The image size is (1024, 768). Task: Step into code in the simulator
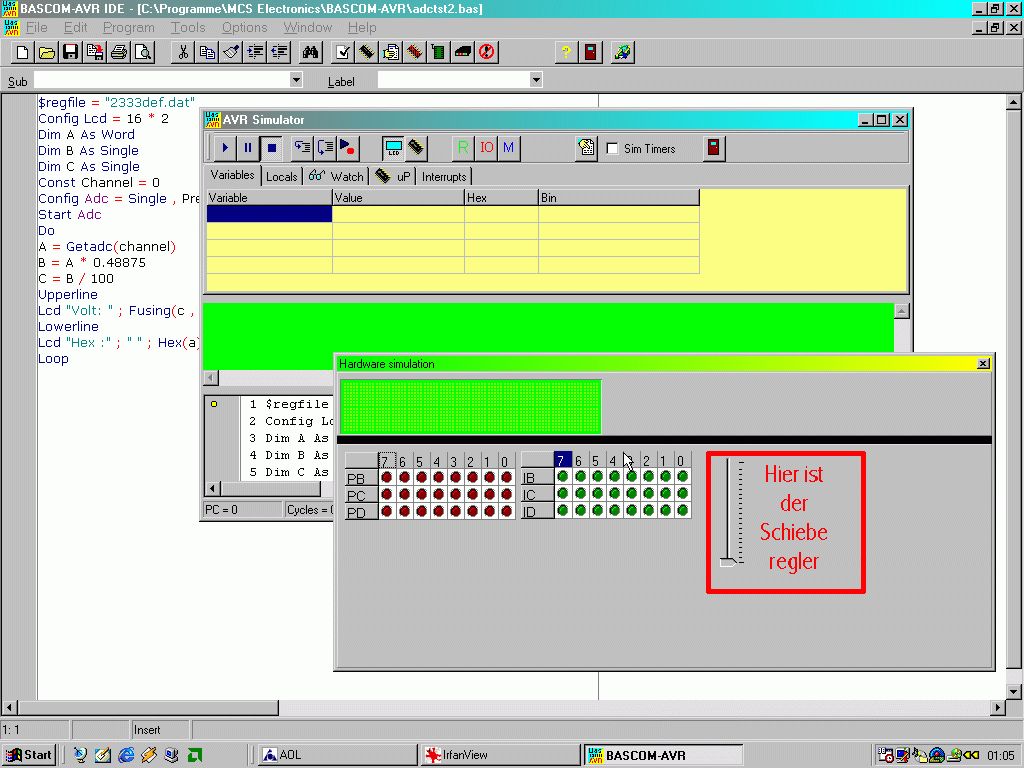302,148
